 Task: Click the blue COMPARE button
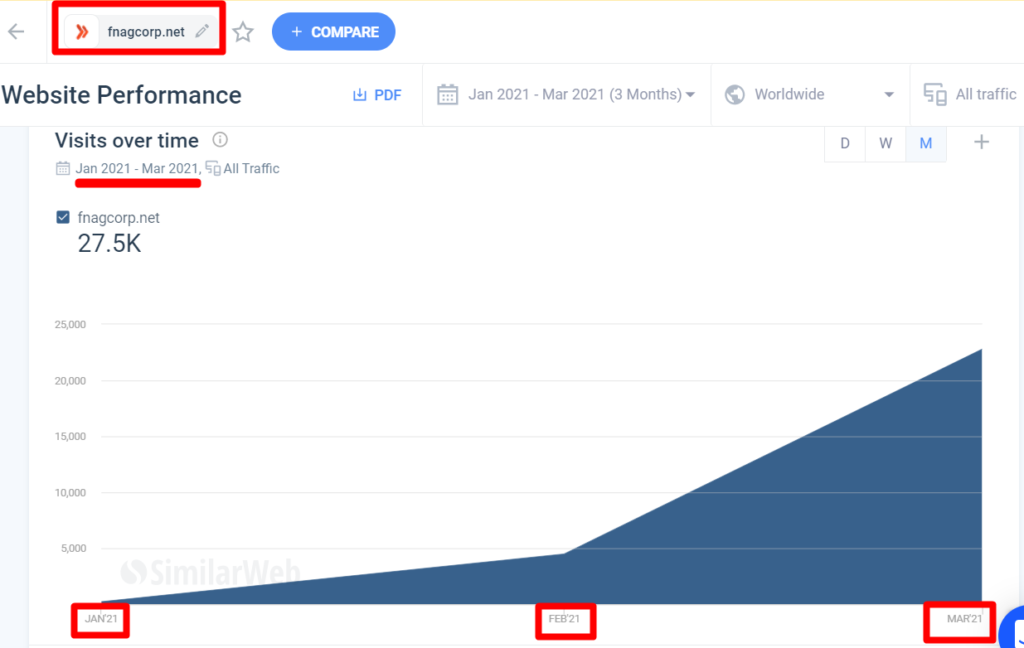tap(334, 32)
